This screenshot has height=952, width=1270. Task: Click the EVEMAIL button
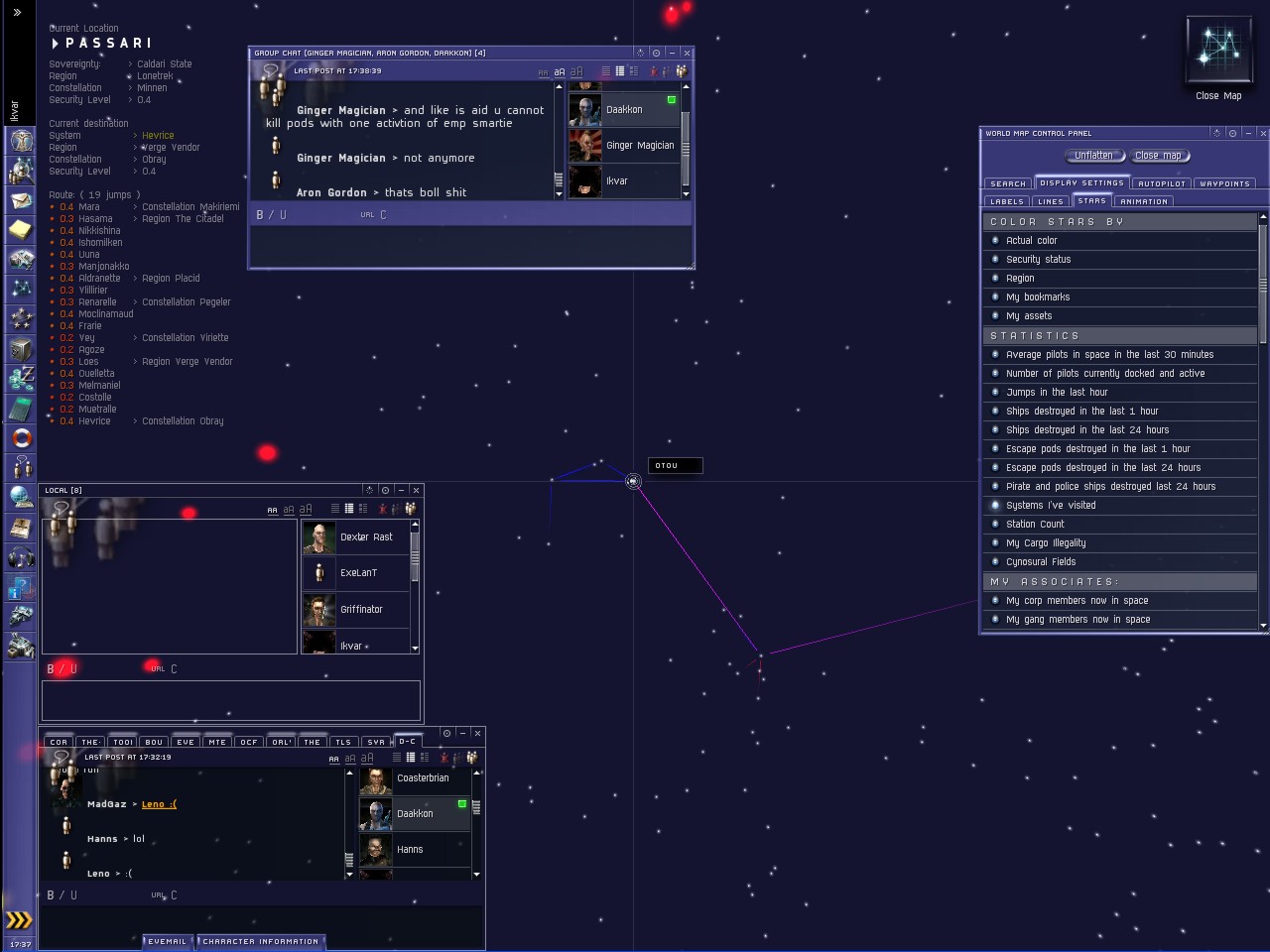(168, 941)
